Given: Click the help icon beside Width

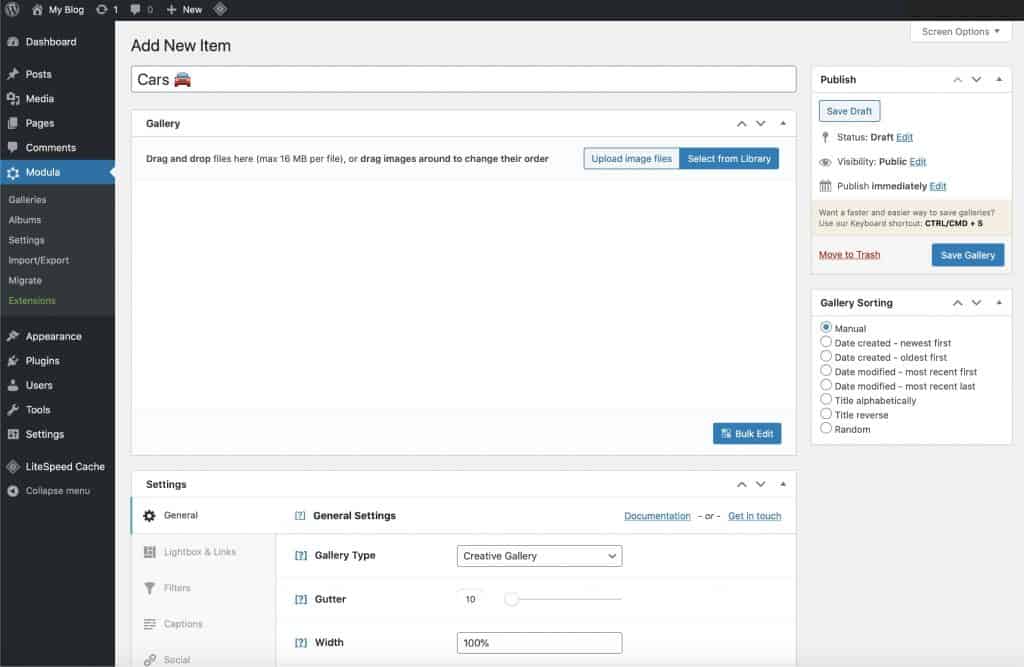Looking at the screenshot, I should (300, 643).
